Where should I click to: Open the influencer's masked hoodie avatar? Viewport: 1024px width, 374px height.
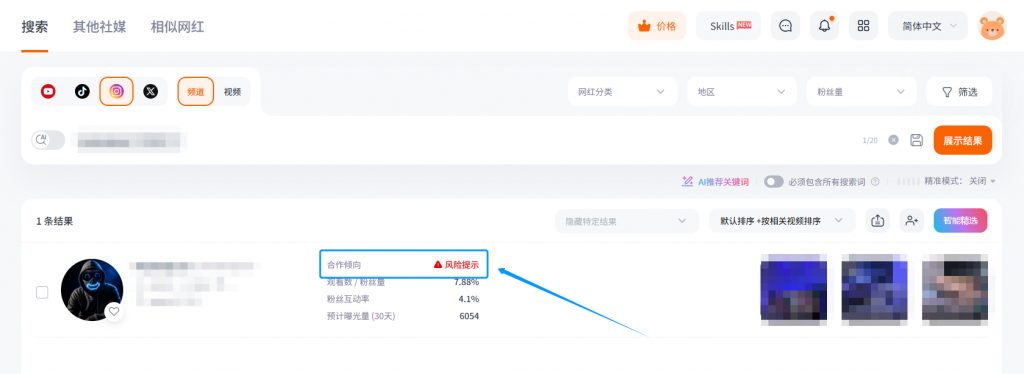(92, 290)
